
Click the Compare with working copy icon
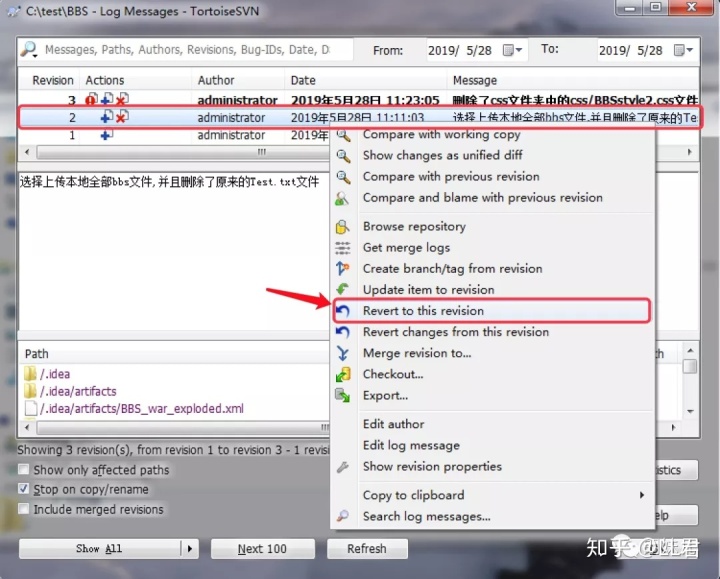(343, 135)
